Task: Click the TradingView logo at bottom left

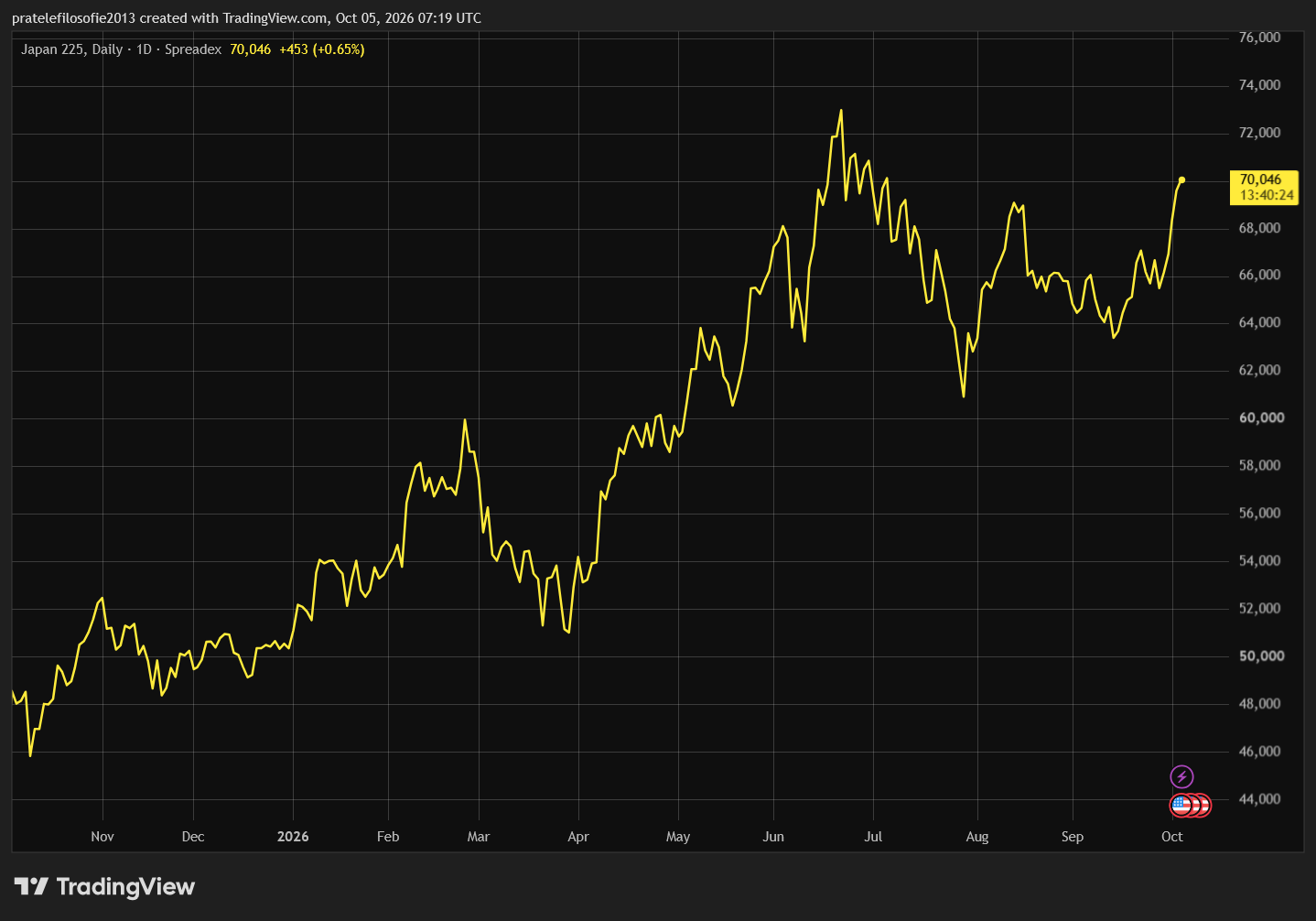Action: [x=104, y=886]
